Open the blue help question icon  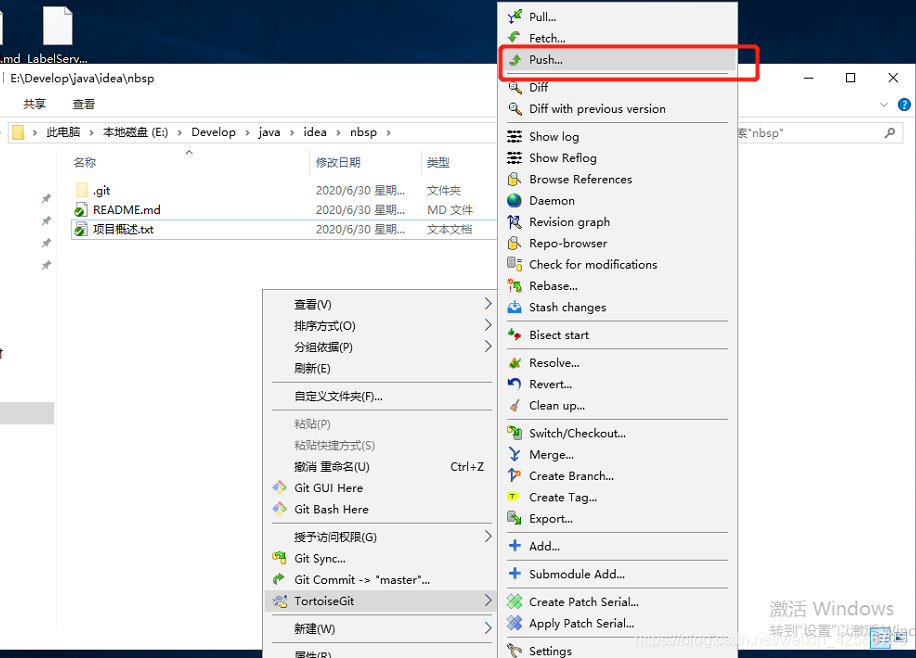(904, 105)
